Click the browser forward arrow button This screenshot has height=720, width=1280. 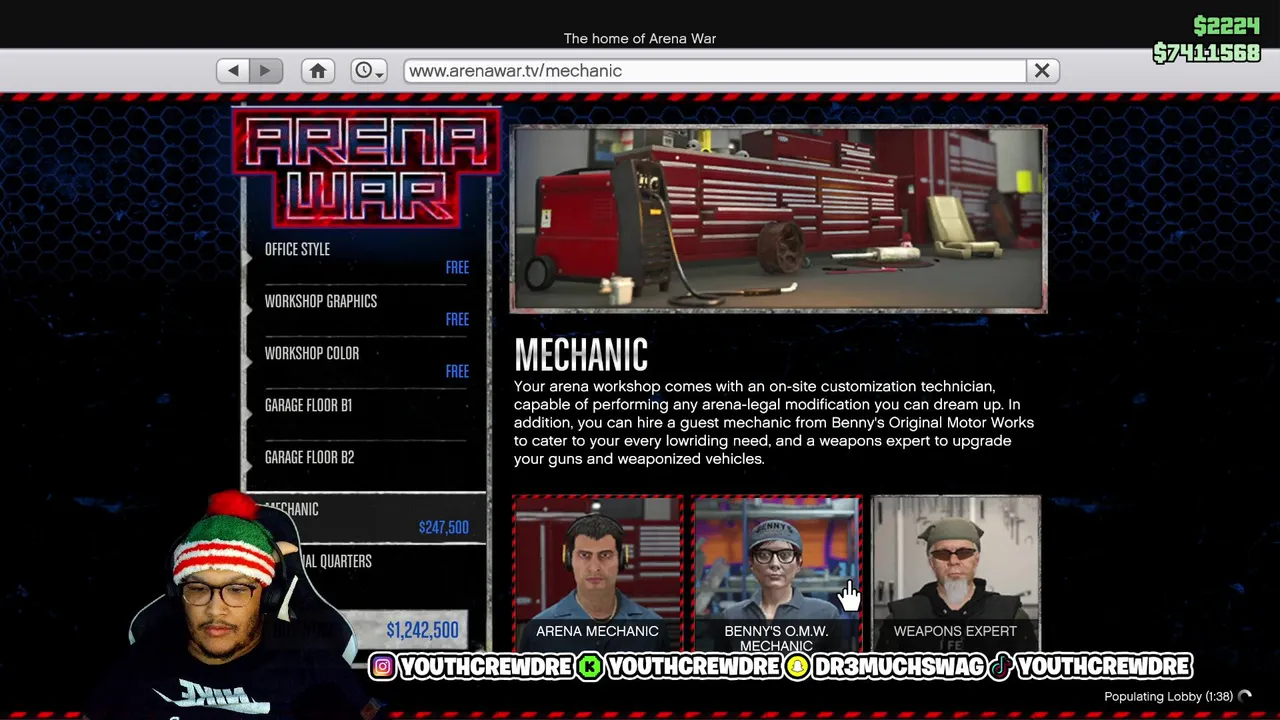(265, 71)
